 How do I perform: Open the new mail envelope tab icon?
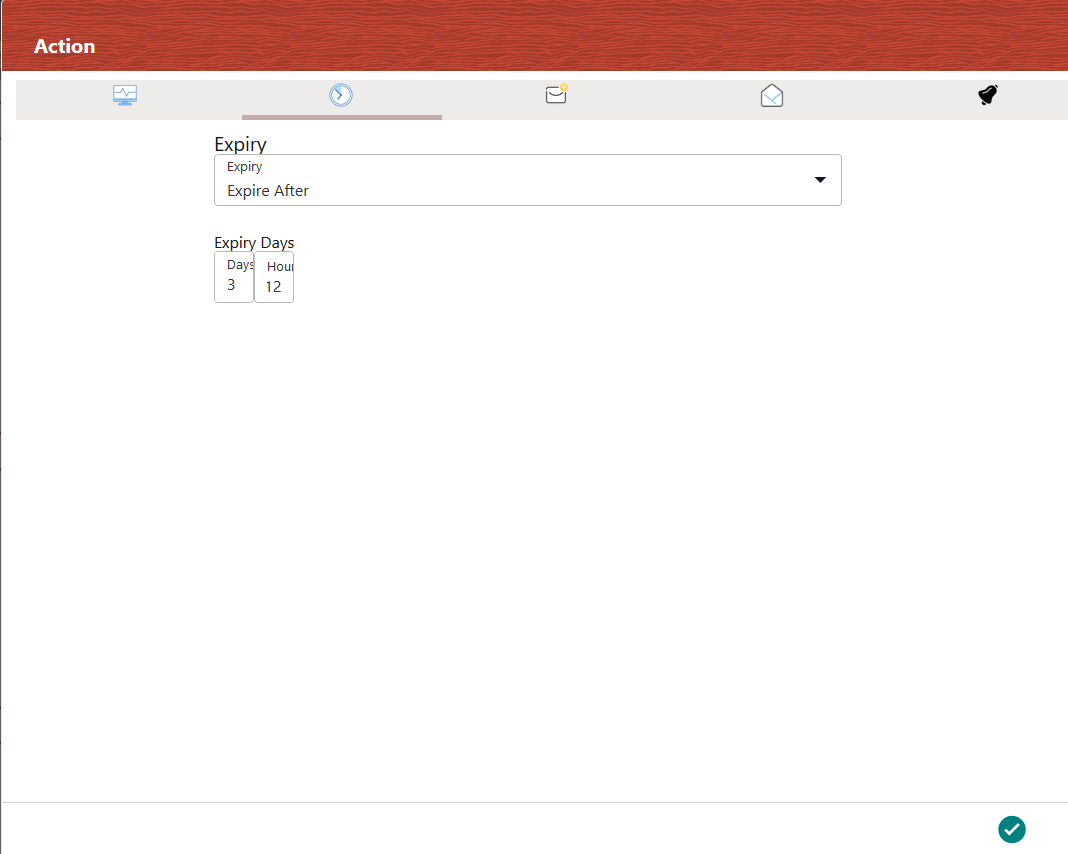click(556, 94)
